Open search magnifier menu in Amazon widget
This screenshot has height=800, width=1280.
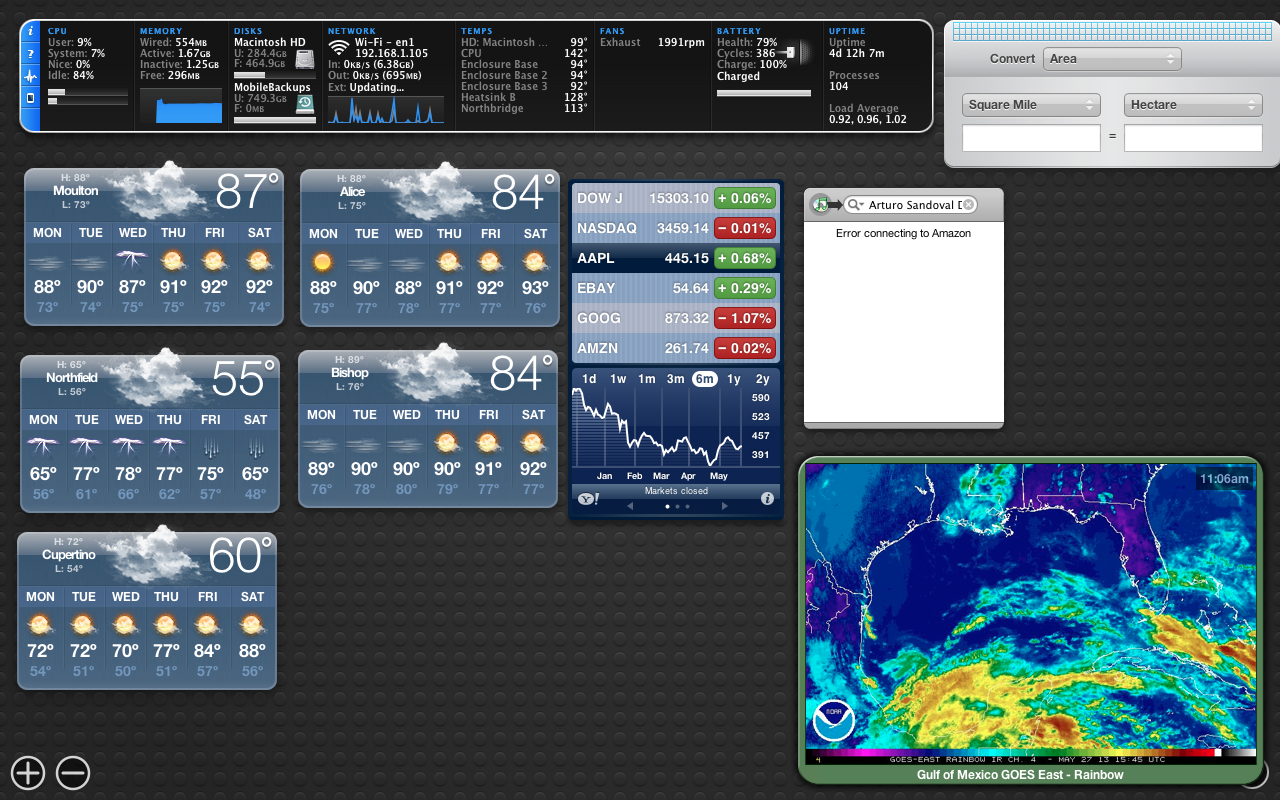(855, 205)
